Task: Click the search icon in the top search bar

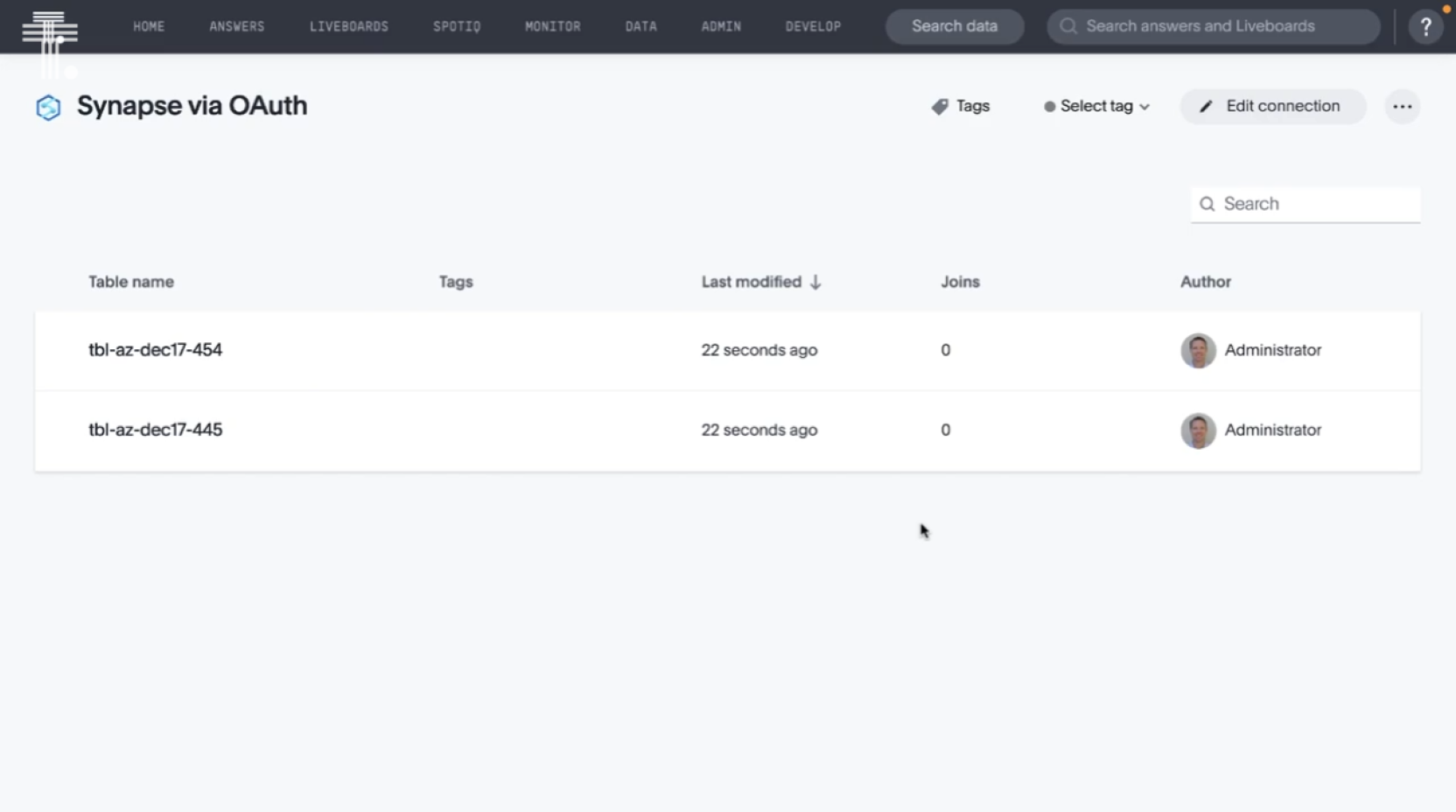Action: coord(1067,26)
